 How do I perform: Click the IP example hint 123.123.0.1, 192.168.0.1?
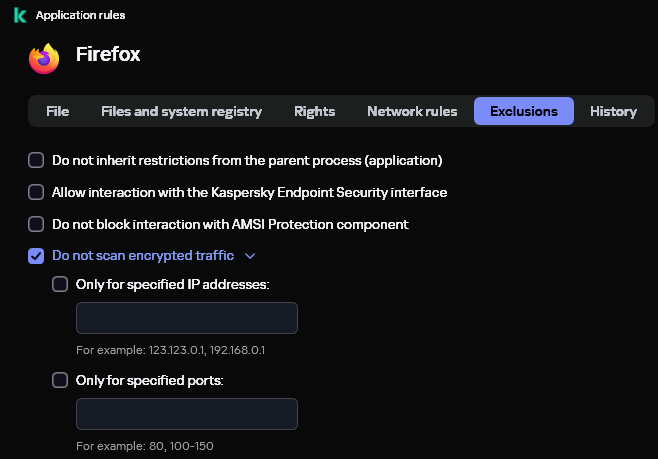pos(170,350)
